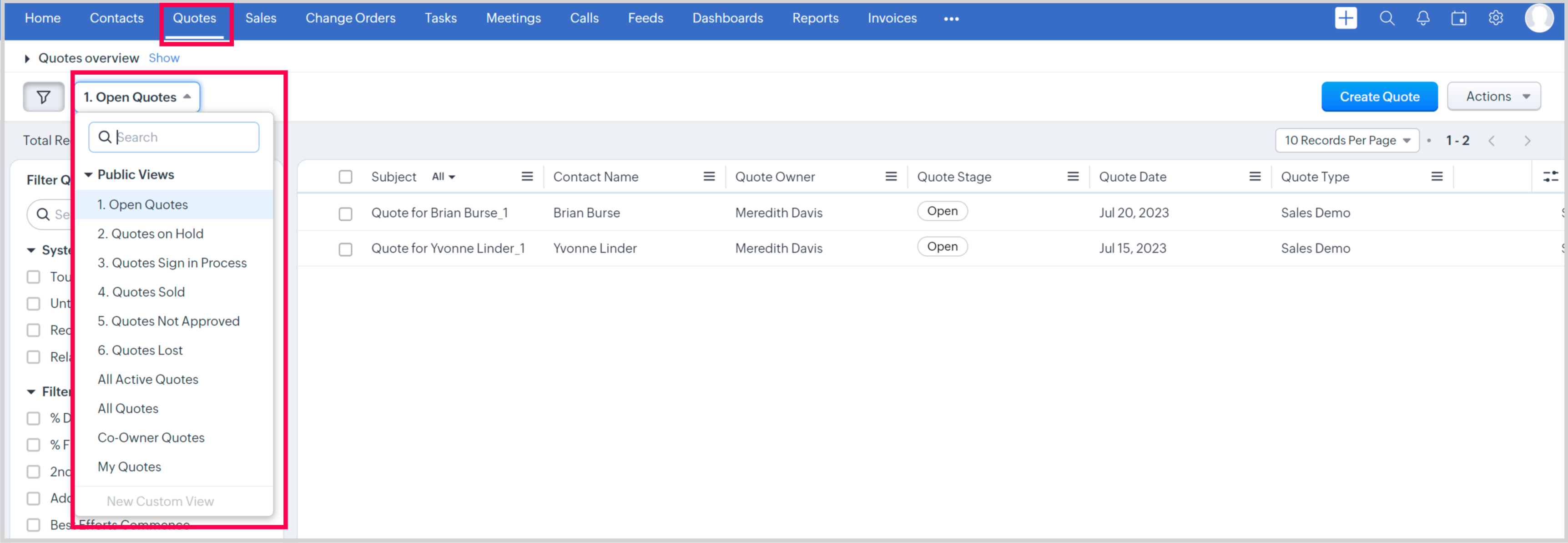Click the views Search input field

182,137
